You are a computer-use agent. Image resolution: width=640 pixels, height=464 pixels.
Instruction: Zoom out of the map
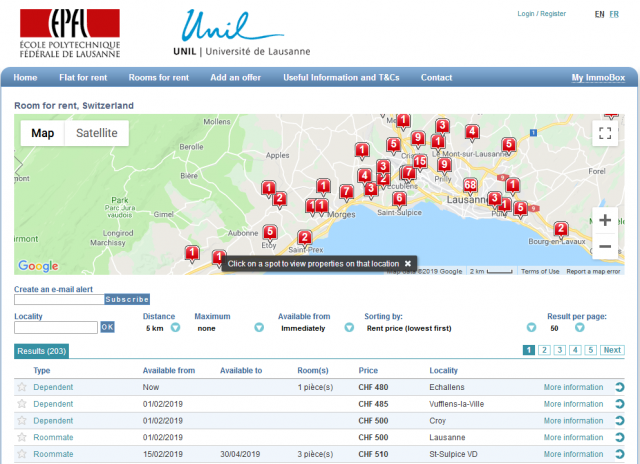[604, 246]
